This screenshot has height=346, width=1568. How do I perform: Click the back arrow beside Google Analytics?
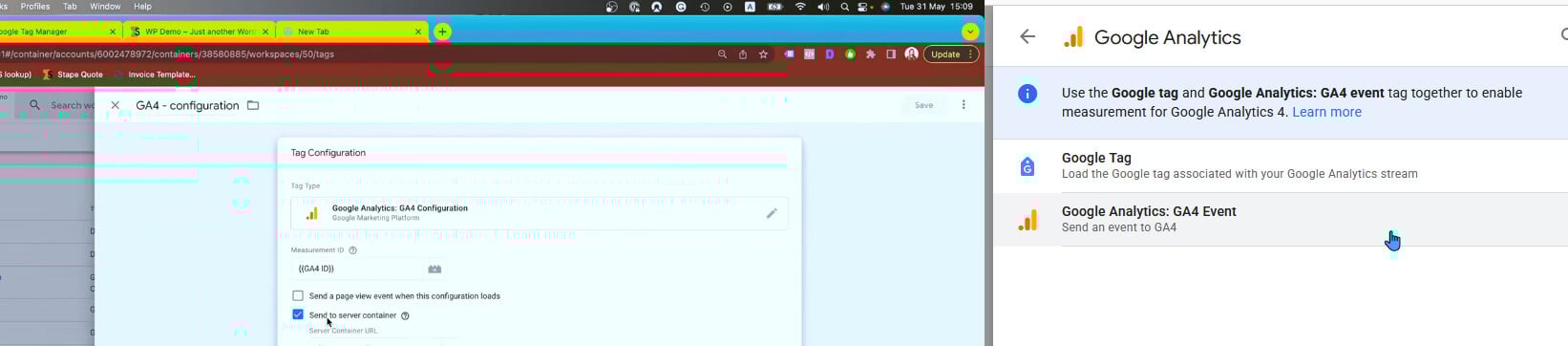point(1028,37)
